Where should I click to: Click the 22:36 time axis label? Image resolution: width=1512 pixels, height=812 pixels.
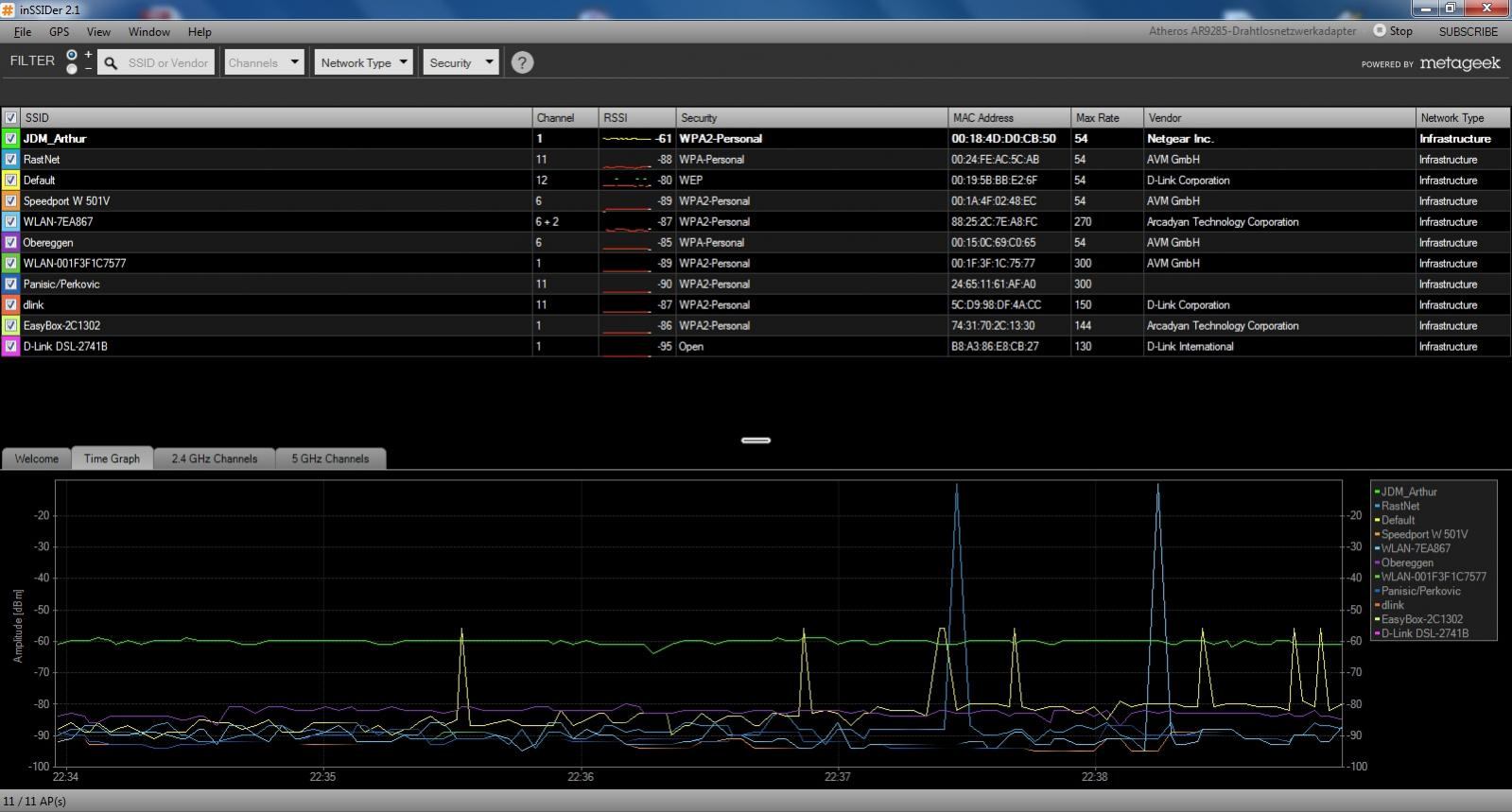tap(581, 777)
